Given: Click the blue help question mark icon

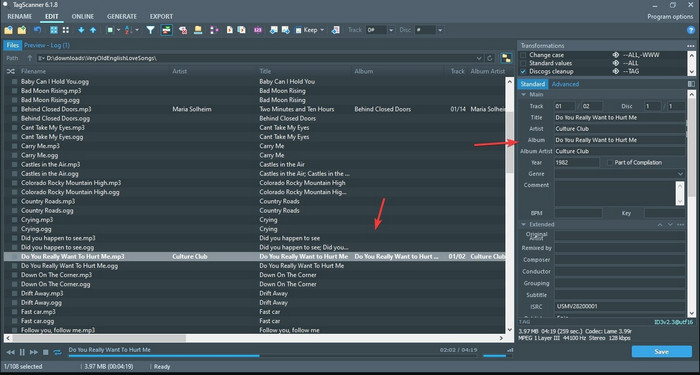Looking at the screenshot, I should click(x=691, y=30).
